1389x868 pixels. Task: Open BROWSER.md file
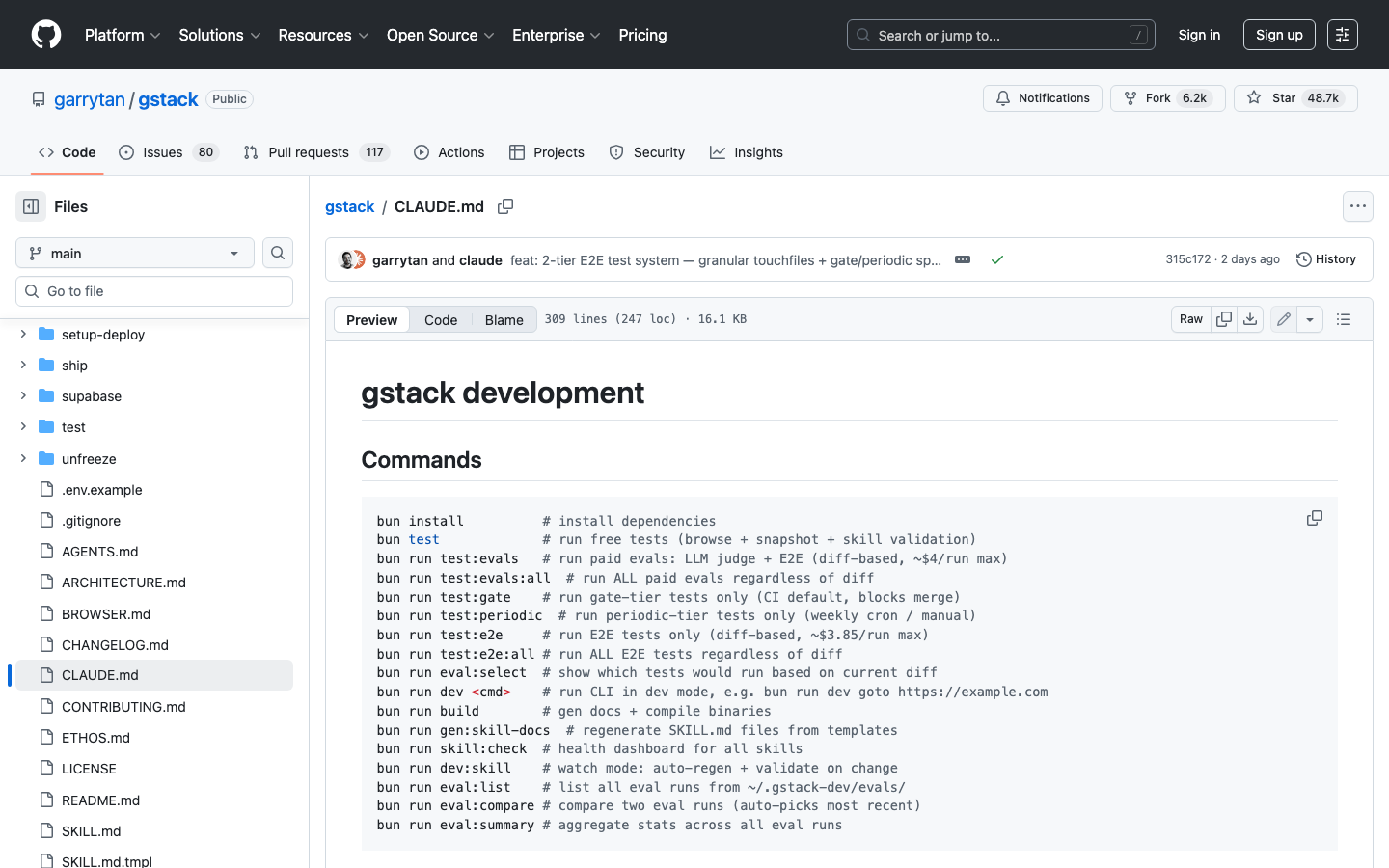[x=106, y=614]
